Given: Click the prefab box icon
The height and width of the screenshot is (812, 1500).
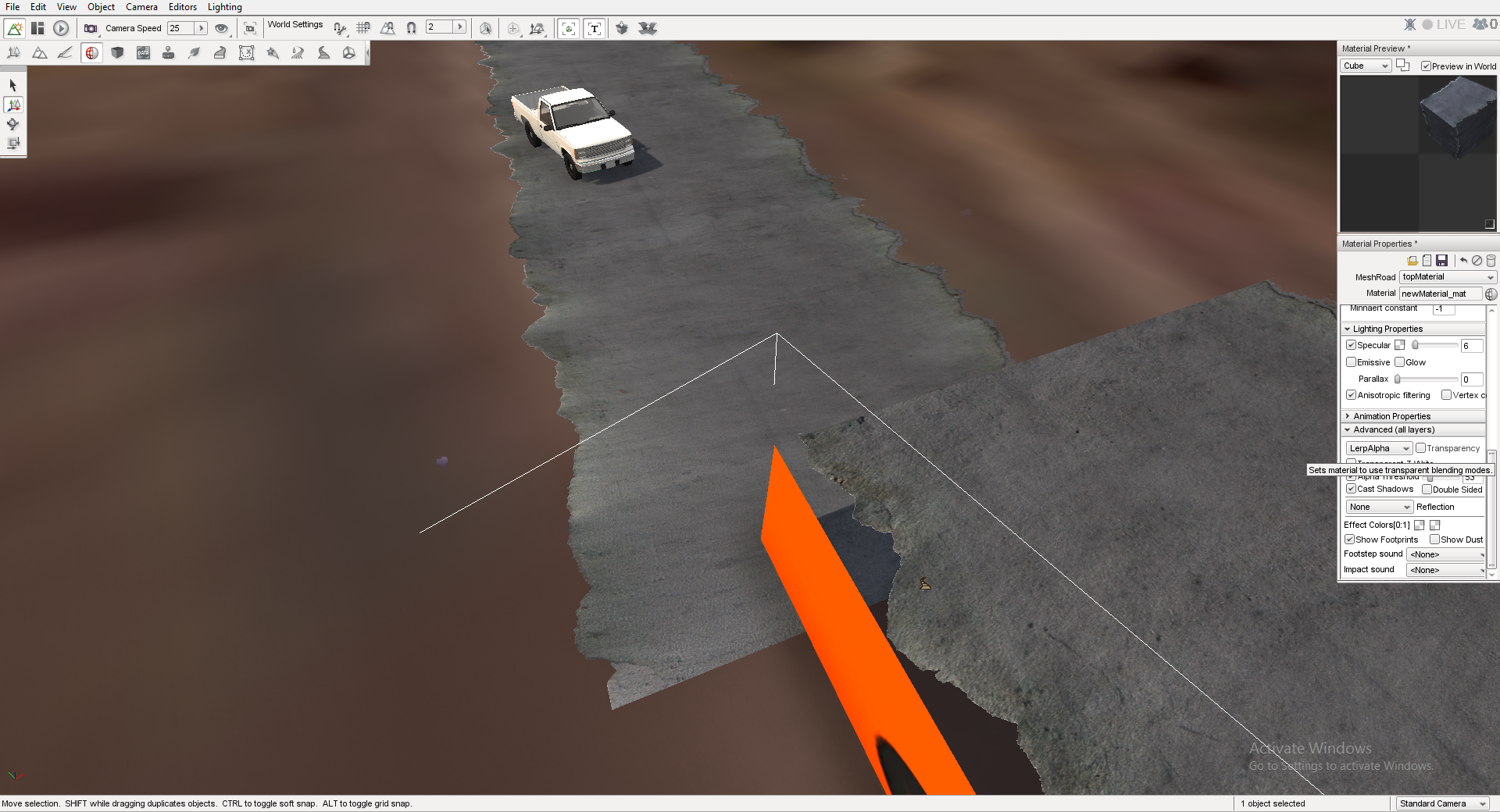Looking at the screenshot, I should pyautogui.click(x=622, y=28).
